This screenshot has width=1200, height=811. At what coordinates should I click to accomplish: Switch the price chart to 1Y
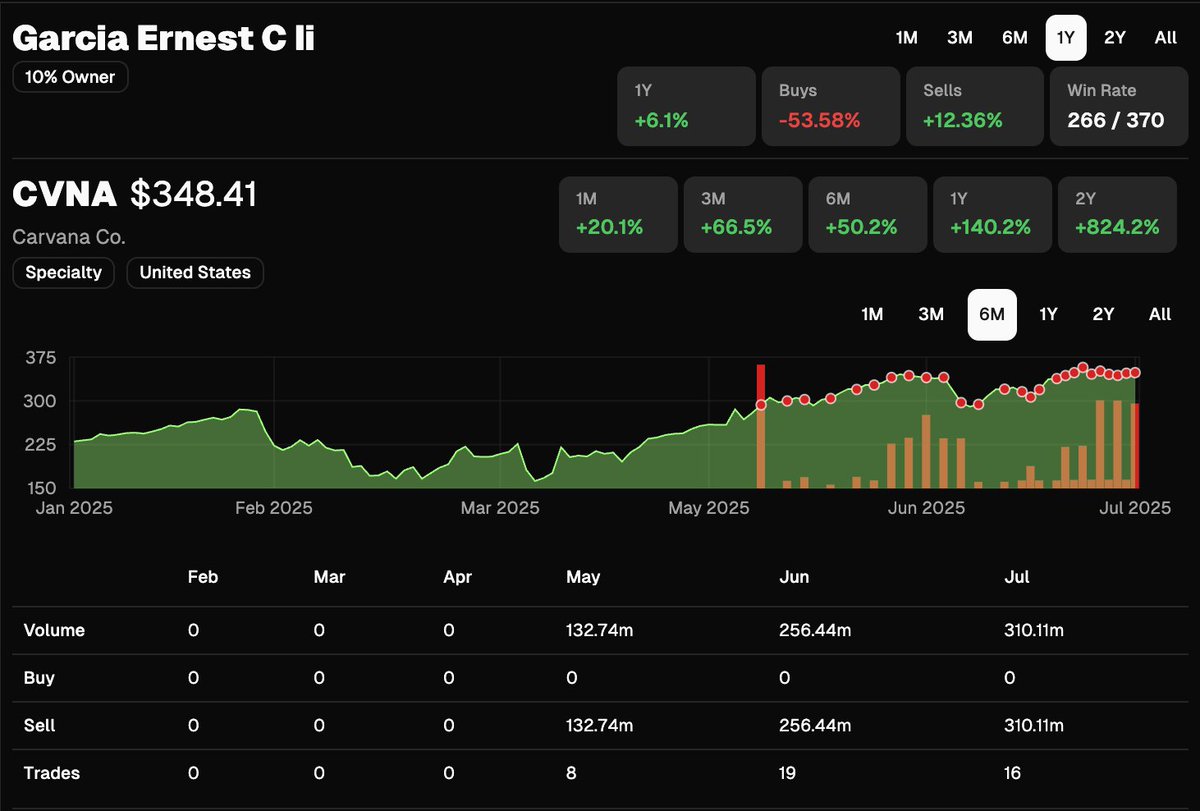tap(1048, 315)
